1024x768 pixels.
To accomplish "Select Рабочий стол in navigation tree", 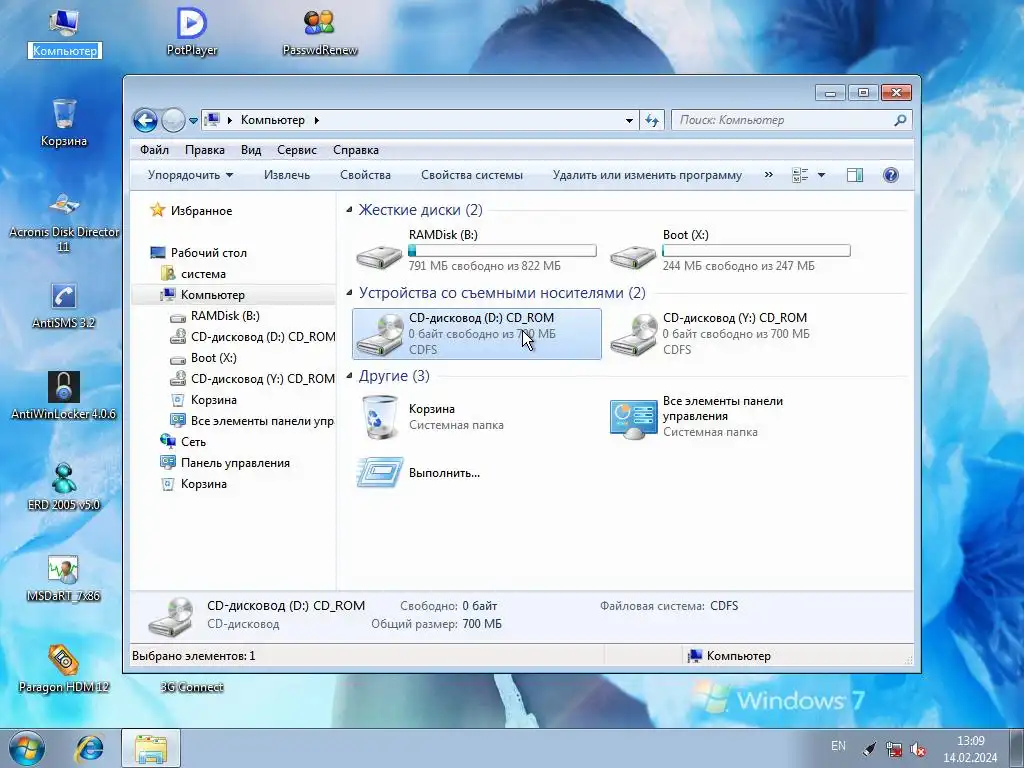I will [208, 253].
